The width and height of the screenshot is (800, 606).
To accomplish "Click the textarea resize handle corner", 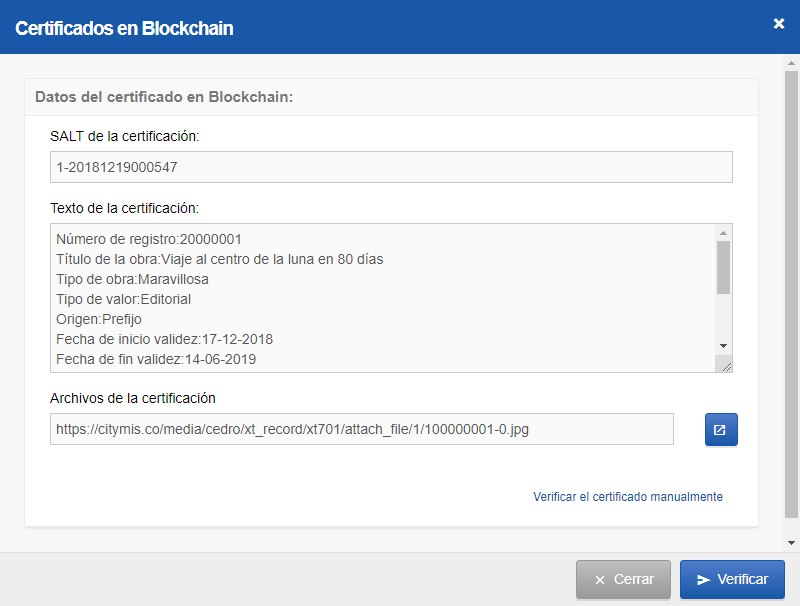I will pyautogui.click(x=726, y=366).
